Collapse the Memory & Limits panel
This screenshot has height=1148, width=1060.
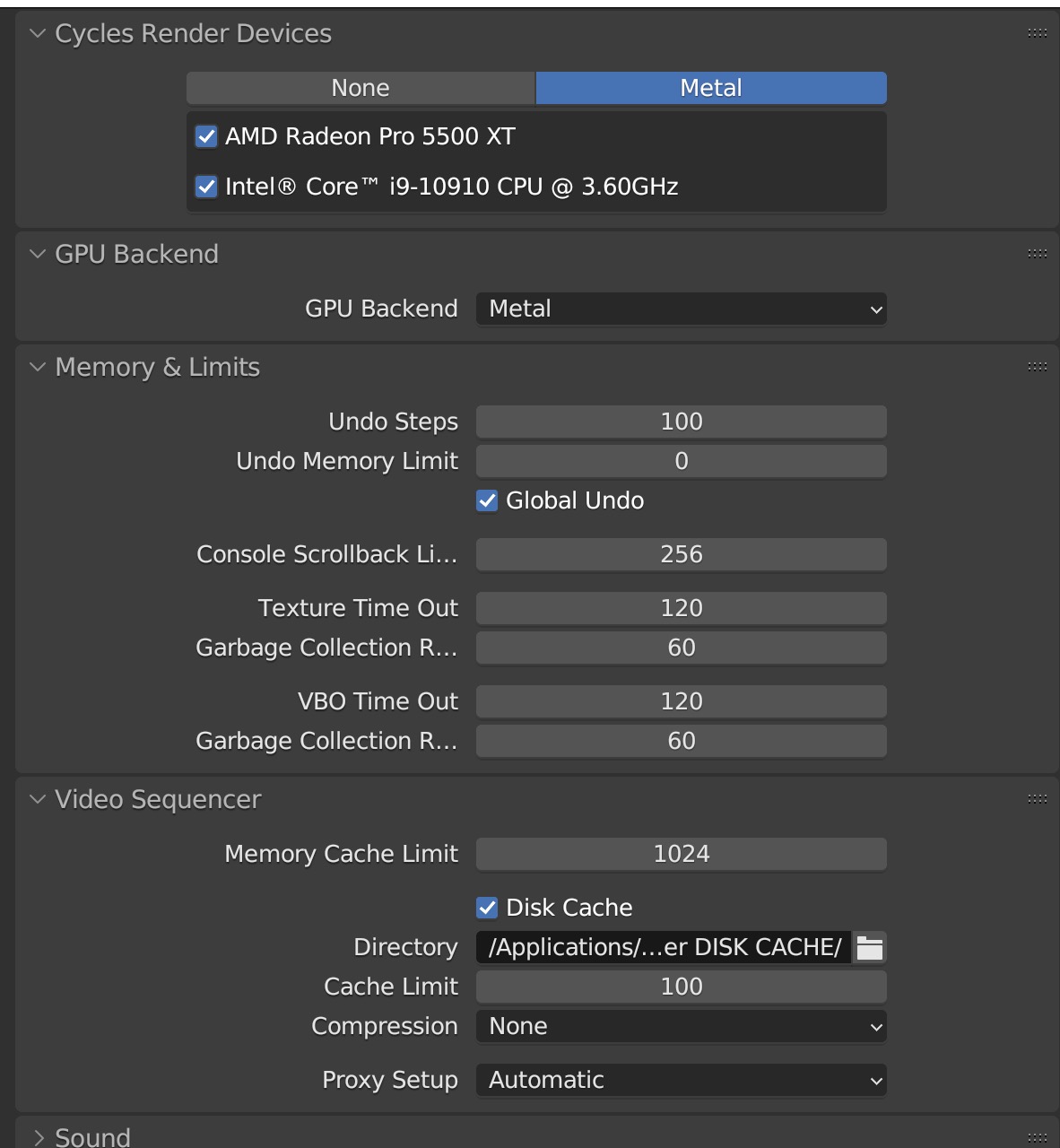tap(38, 367)
